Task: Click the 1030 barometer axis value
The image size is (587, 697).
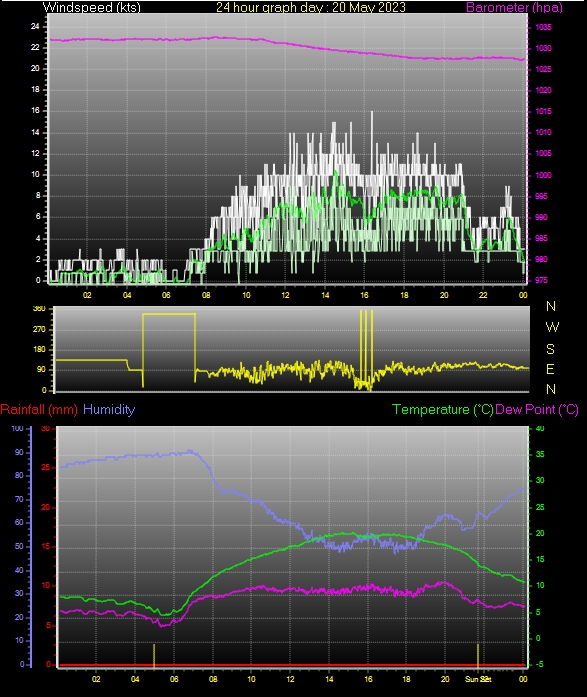Action: [x=543, y=48]
